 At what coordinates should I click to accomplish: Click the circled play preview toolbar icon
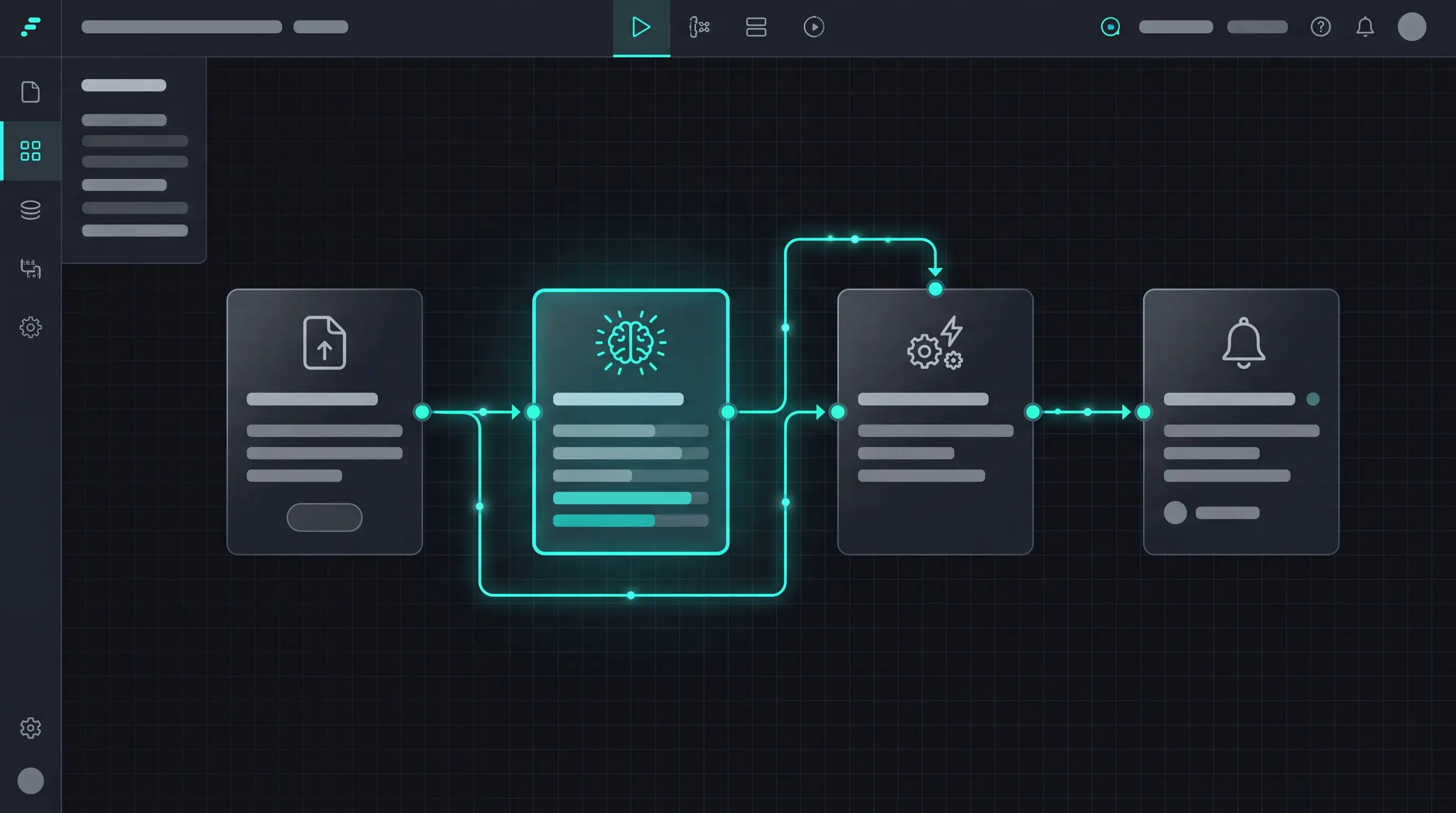814,27
